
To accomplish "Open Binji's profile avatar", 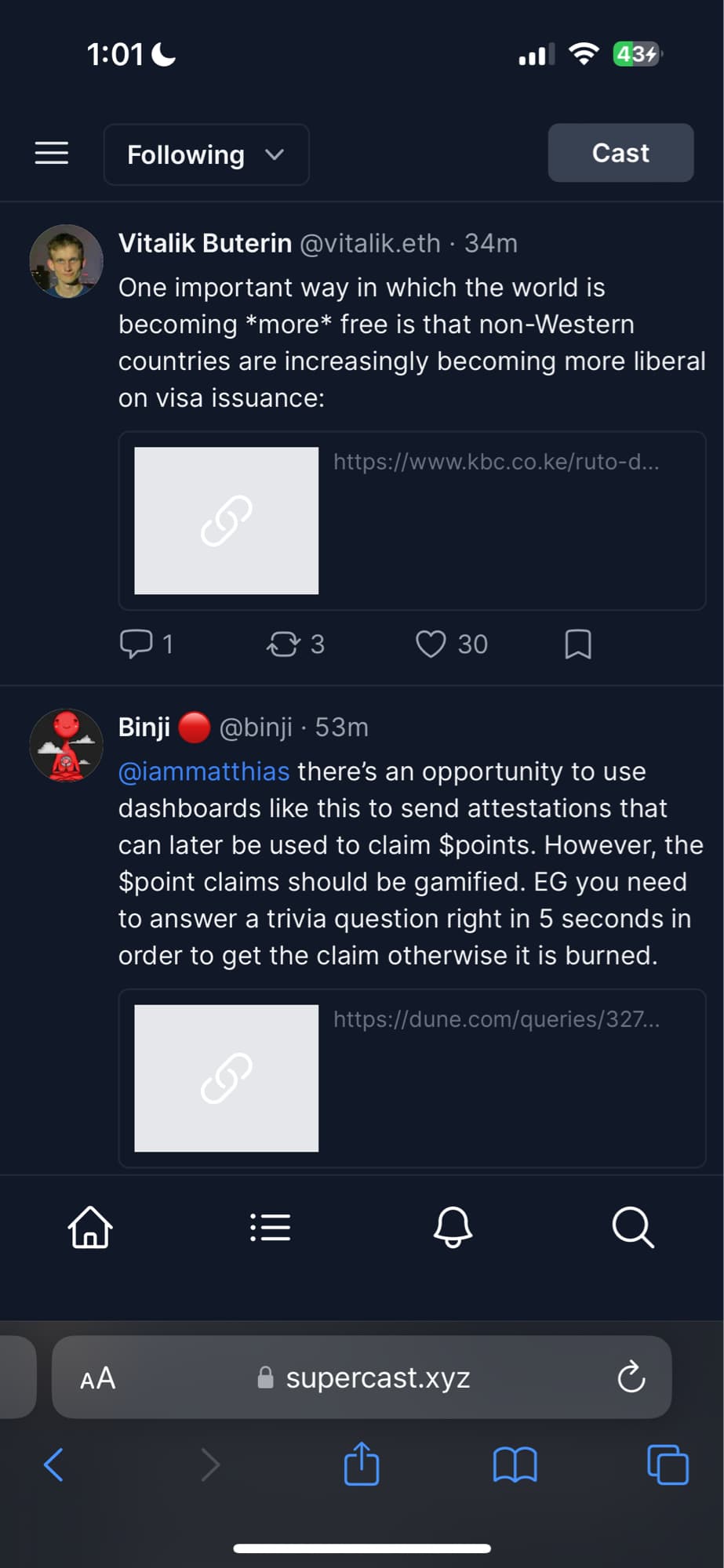I will 66,746.
